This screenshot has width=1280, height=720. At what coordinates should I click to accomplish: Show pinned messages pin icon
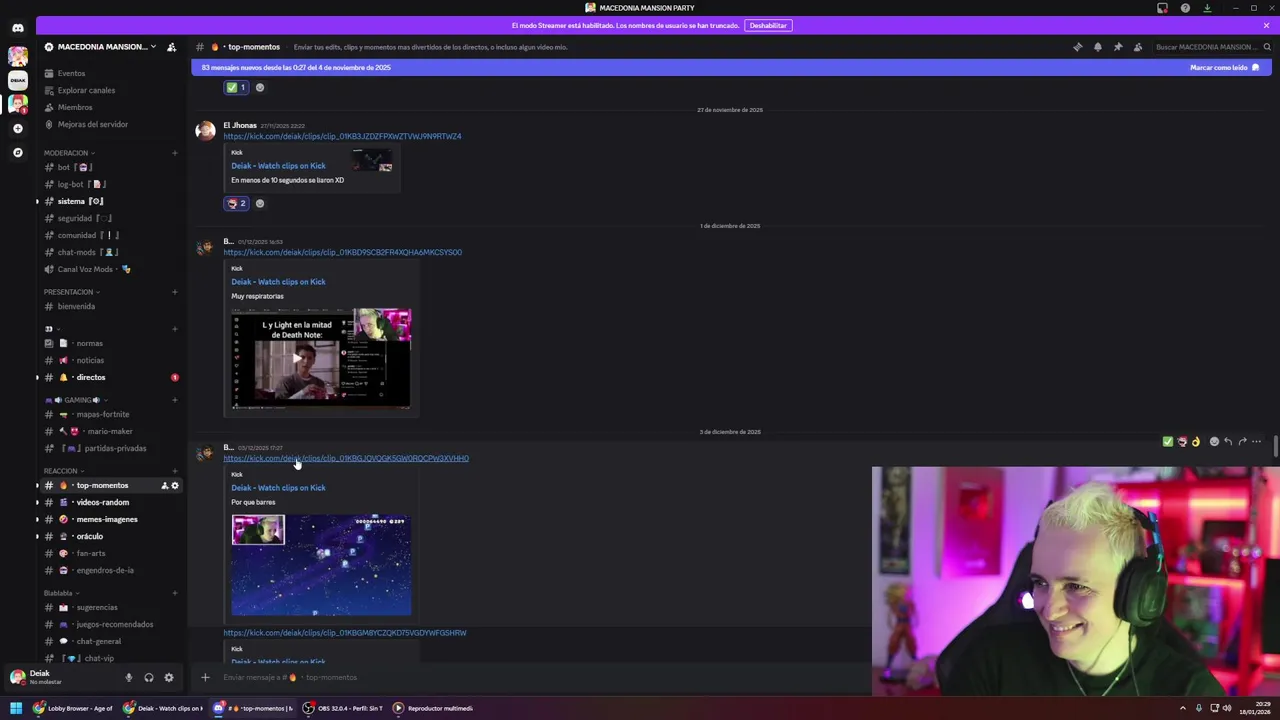pos(1118,47)
